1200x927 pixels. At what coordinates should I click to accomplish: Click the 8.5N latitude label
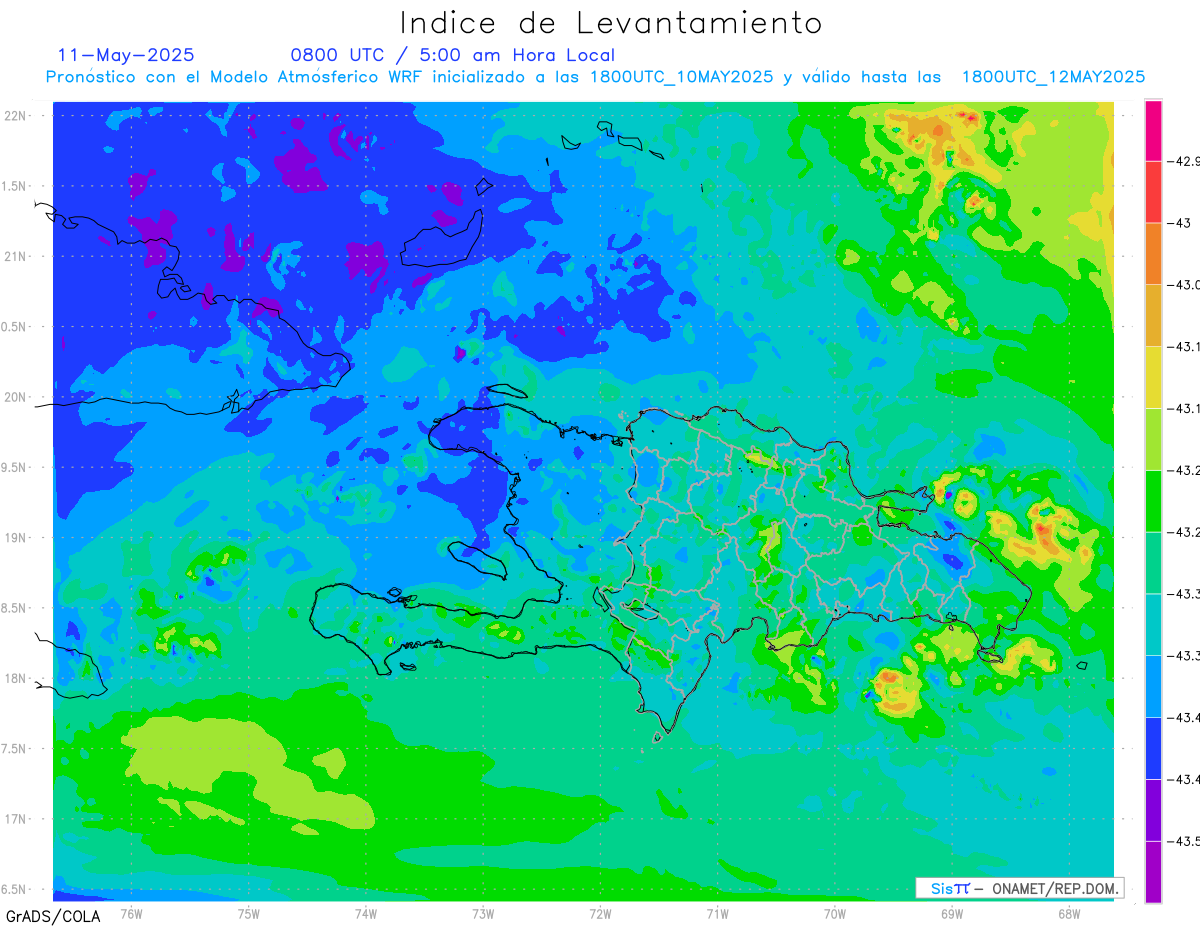[14, 608]
